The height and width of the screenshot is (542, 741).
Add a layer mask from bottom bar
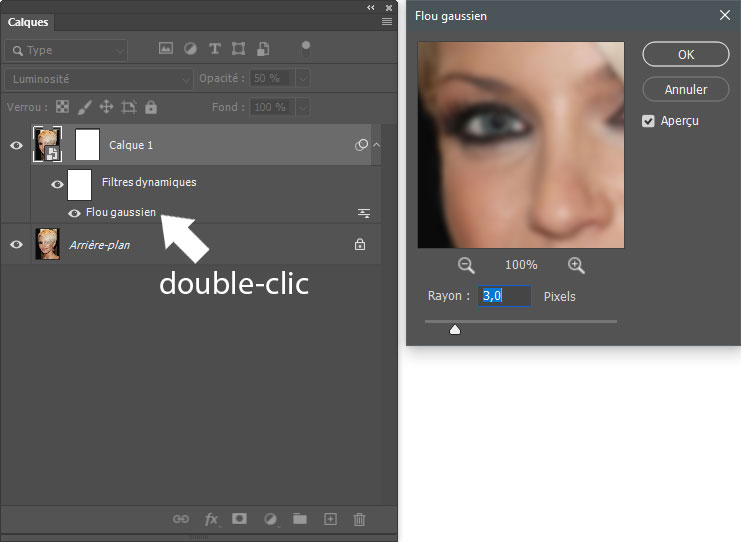239,519
